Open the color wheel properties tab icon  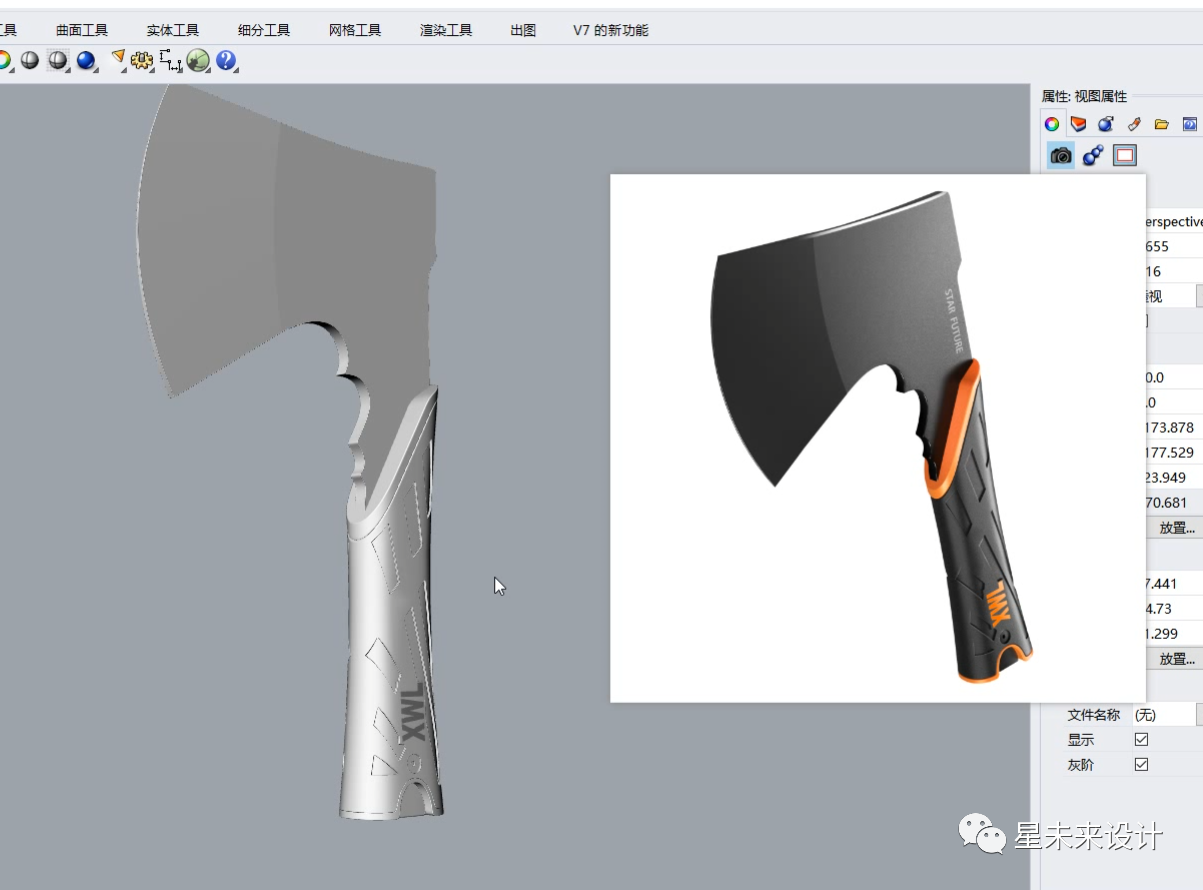point(1052,124)
